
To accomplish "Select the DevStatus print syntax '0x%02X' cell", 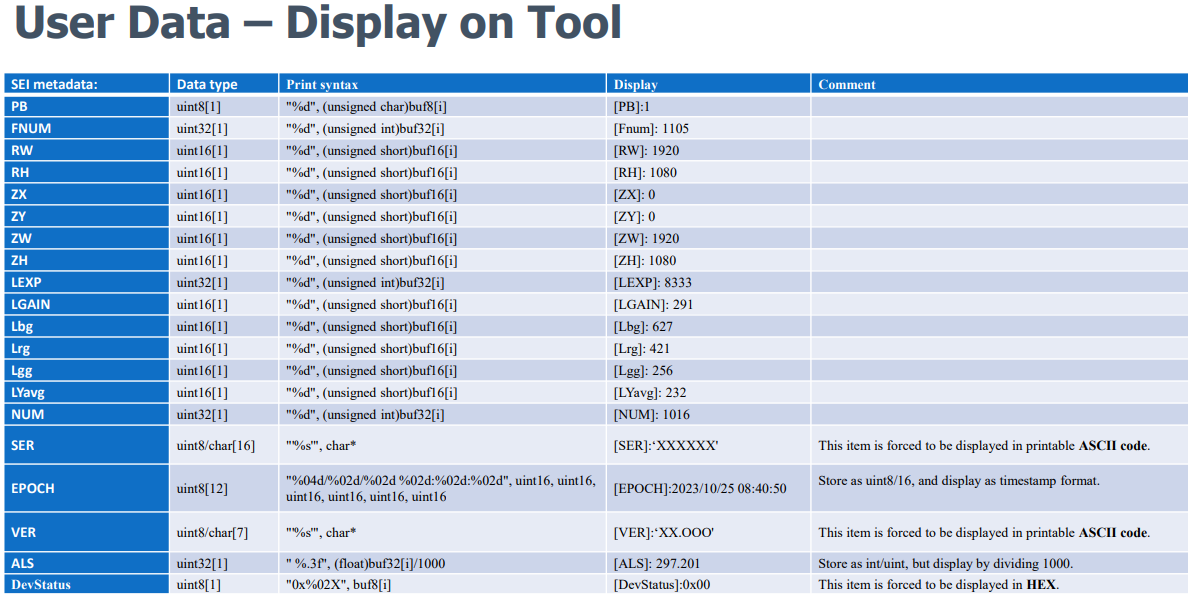I will pos(338,584).
